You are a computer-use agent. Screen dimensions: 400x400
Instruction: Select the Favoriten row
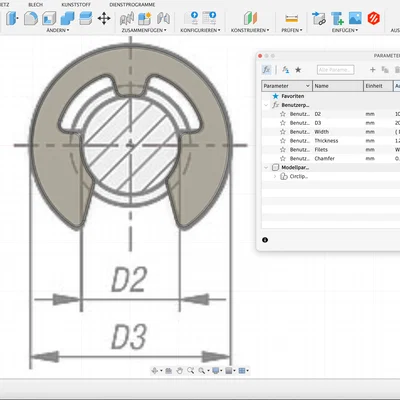click(x=331, y=96)
